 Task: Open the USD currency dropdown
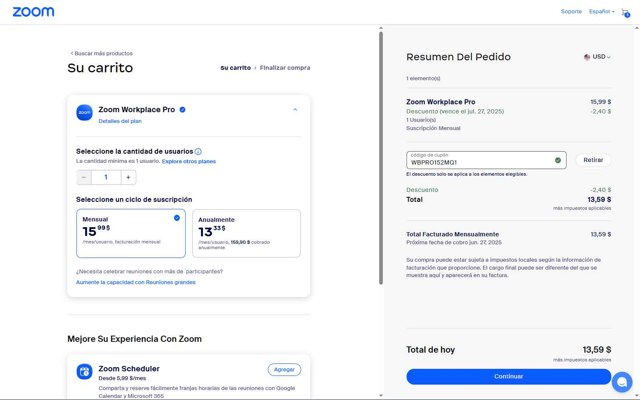(x=597, y=57)
